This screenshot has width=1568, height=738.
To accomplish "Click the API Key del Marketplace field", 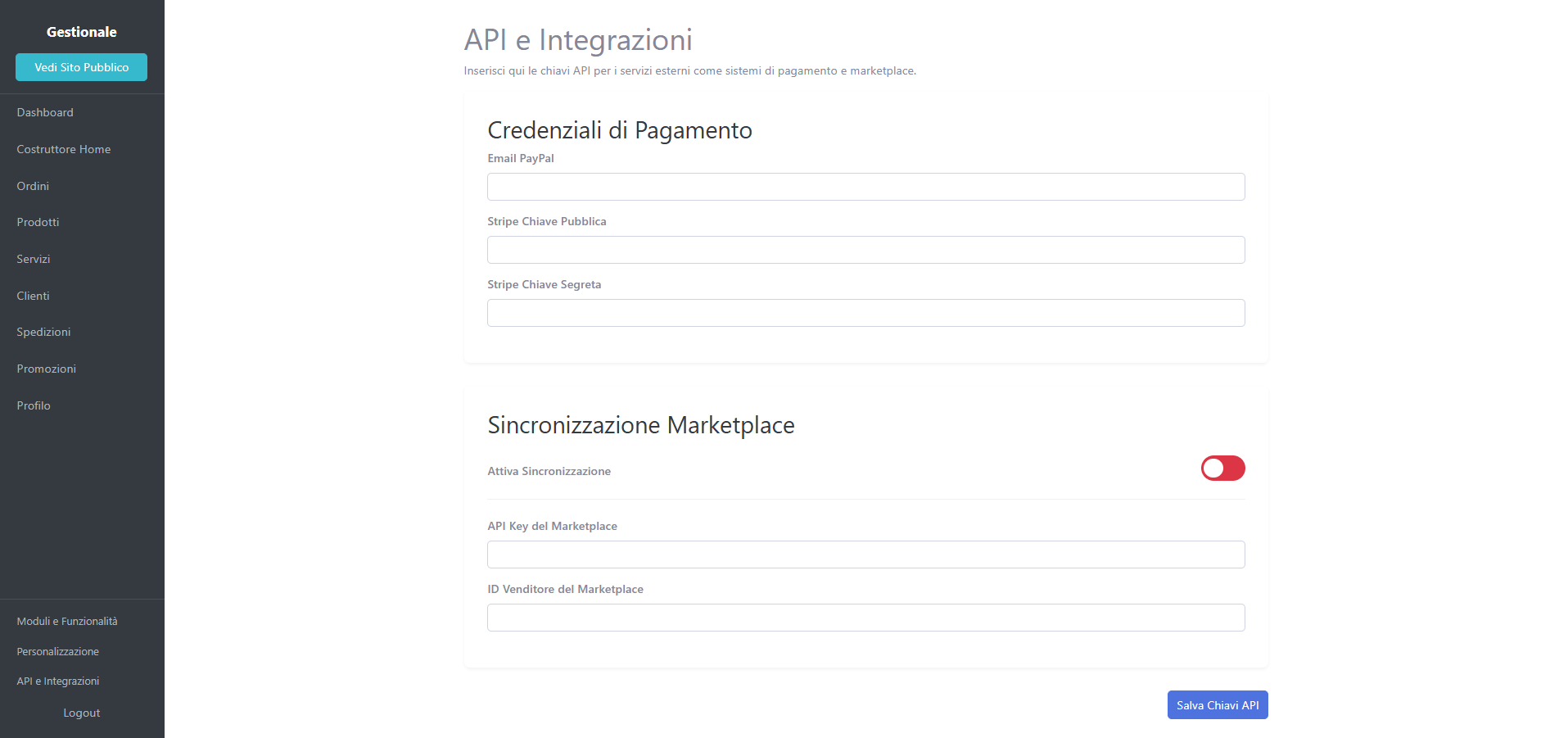I will pos(865,555).
